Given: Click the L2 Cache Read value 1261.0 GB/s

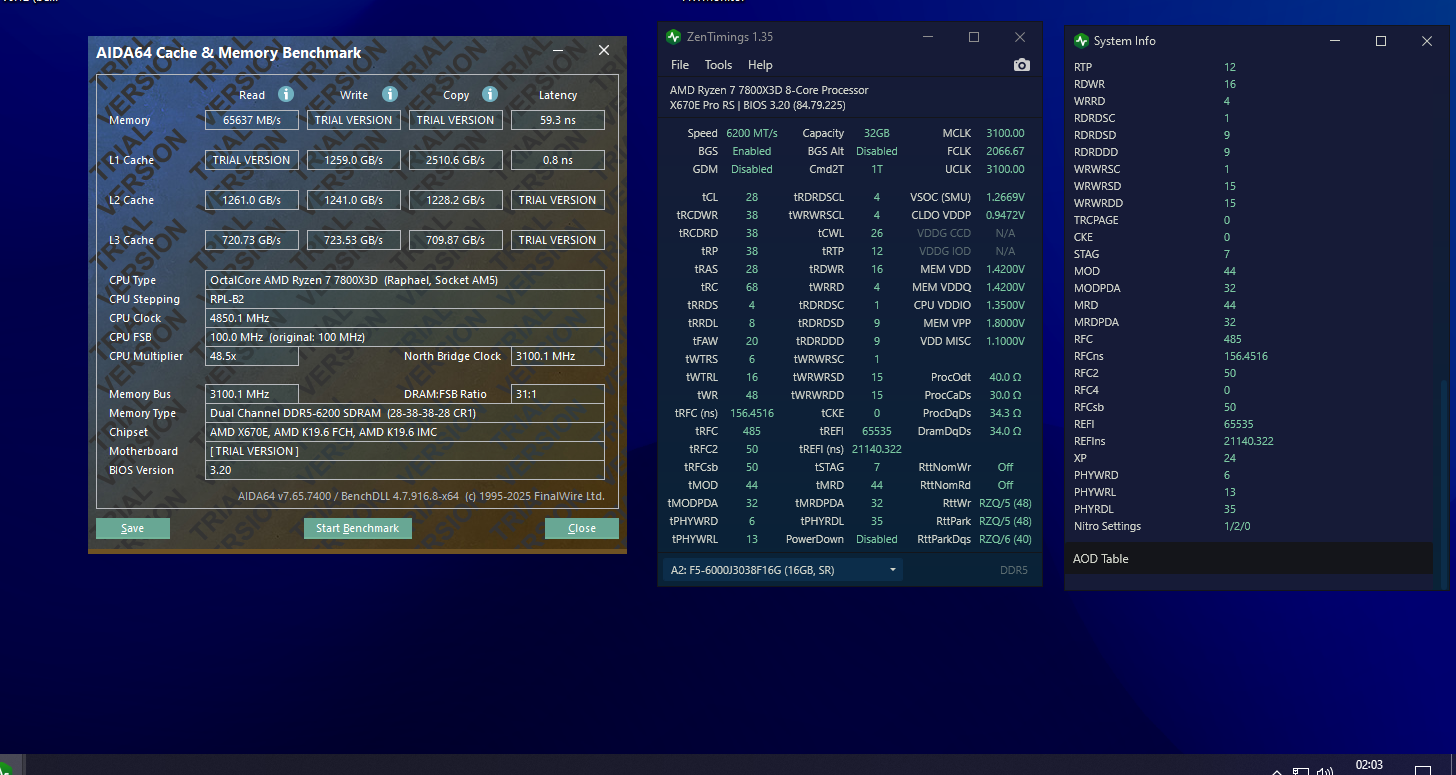Looking at the screenshot, I should pyautogui.click(x=252, y=200).
